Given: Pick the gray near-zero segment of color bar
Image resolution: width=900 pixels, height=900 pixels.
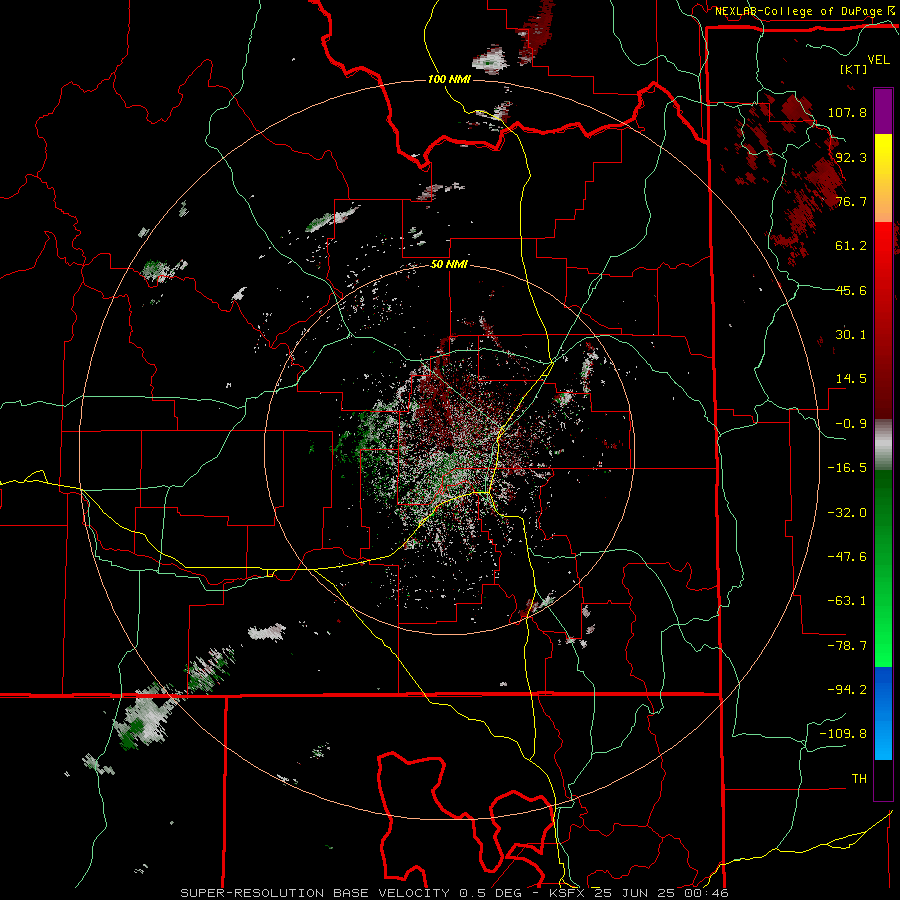Looking at the screenshot, I should pos(883,445).
